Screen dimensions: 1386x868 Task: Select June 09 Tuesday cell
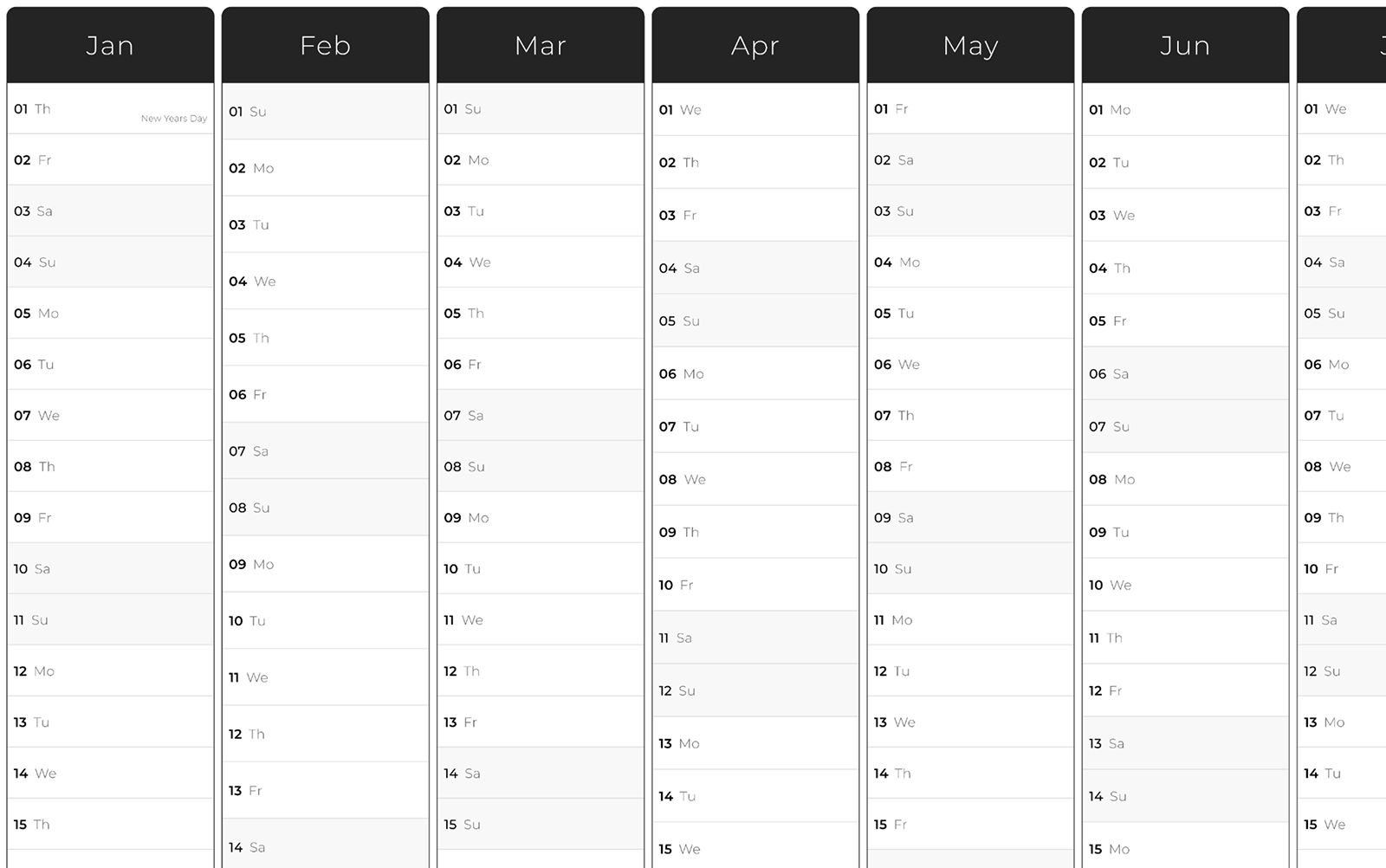[1185, 532]
